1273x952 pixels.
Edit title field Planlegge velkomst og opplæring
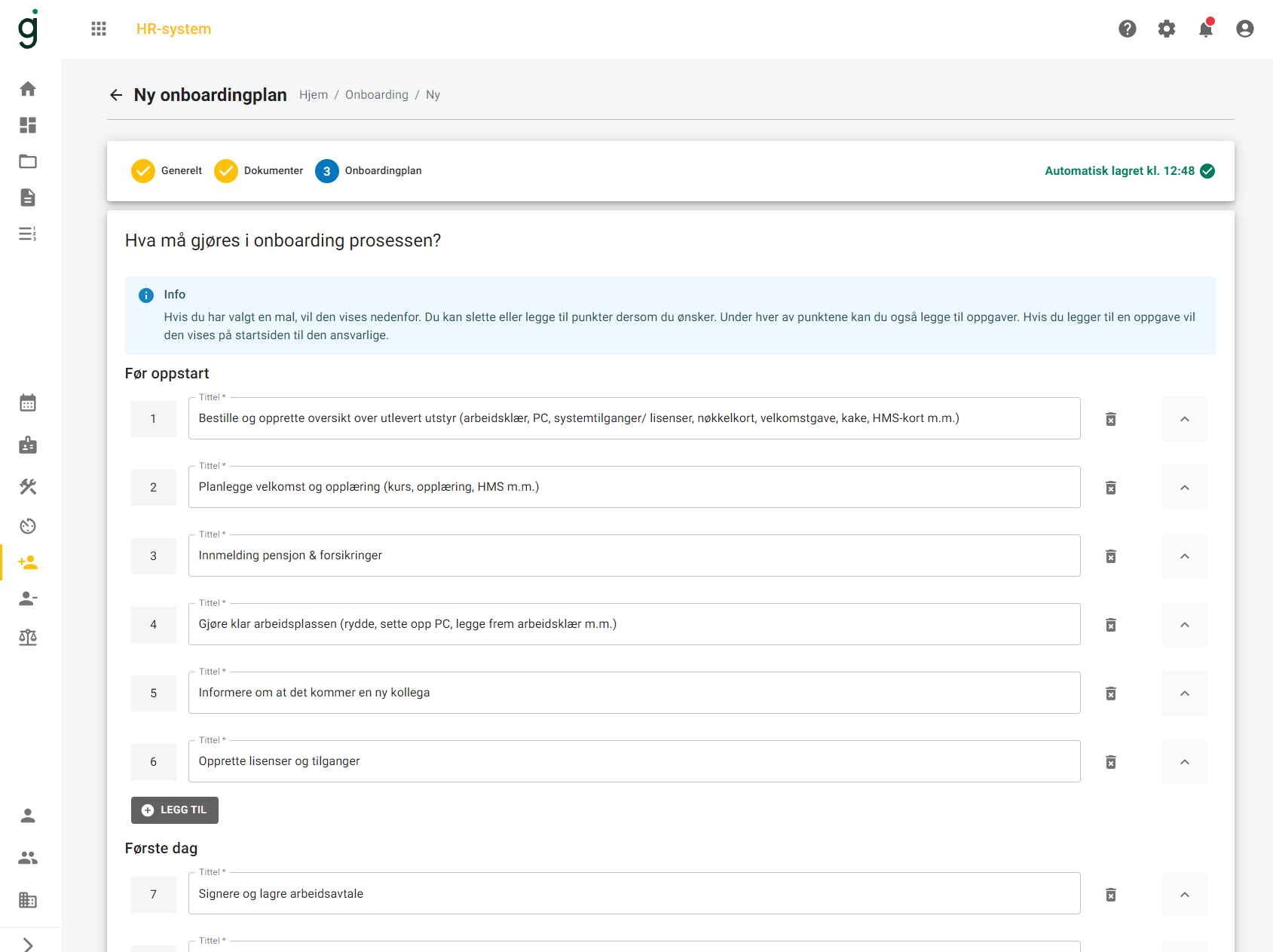pos(635,487)
